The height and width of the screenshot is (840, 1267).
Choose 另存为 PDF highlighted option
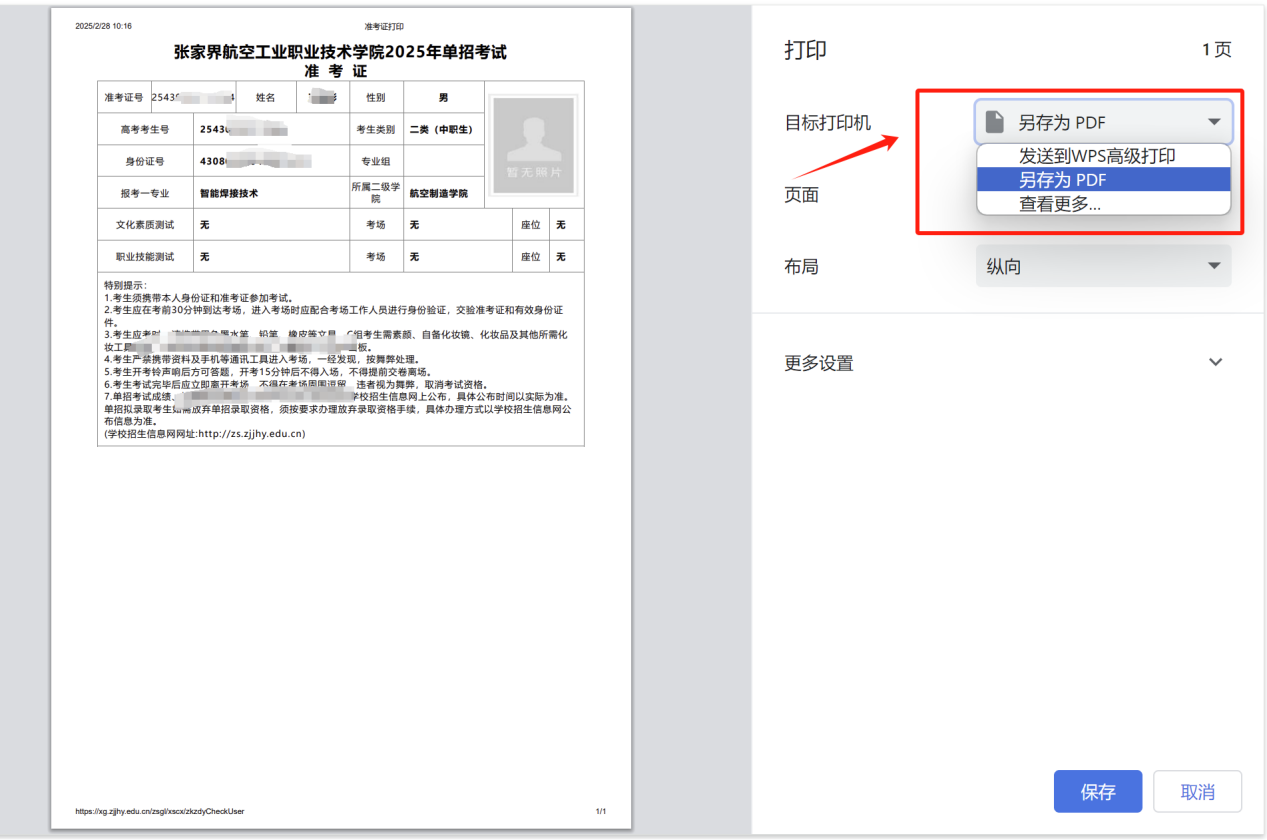pyautogui.click(x=1062, y=180)
